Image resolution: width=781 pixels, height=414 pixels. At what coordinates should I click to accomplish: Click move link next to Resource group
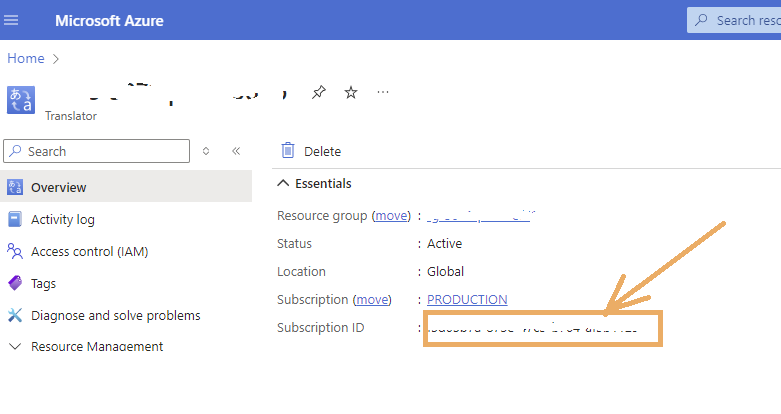(391, 216)
